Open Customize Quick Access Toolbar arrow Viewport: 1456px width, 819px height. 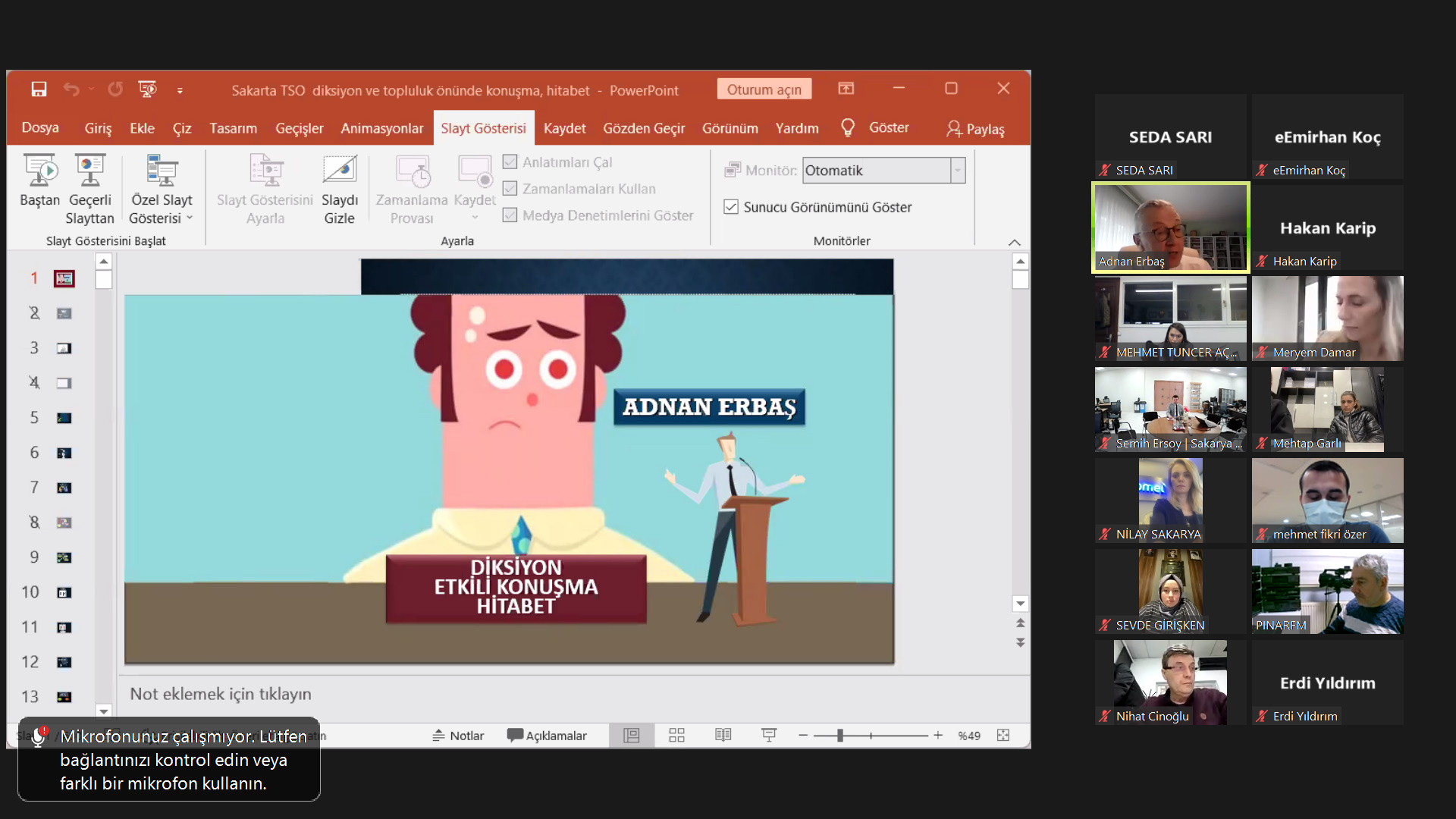point(180,90)
